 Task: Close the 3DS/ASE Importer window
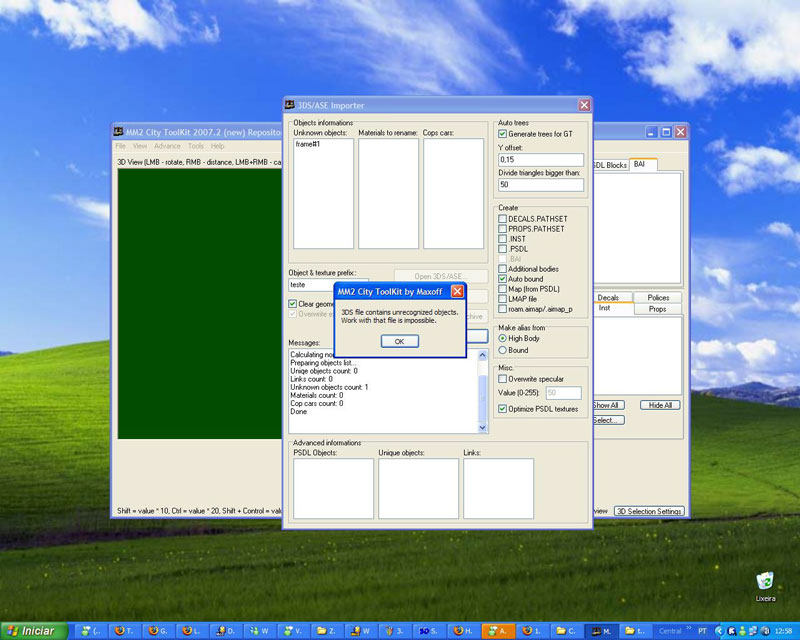tap(583, 105)
